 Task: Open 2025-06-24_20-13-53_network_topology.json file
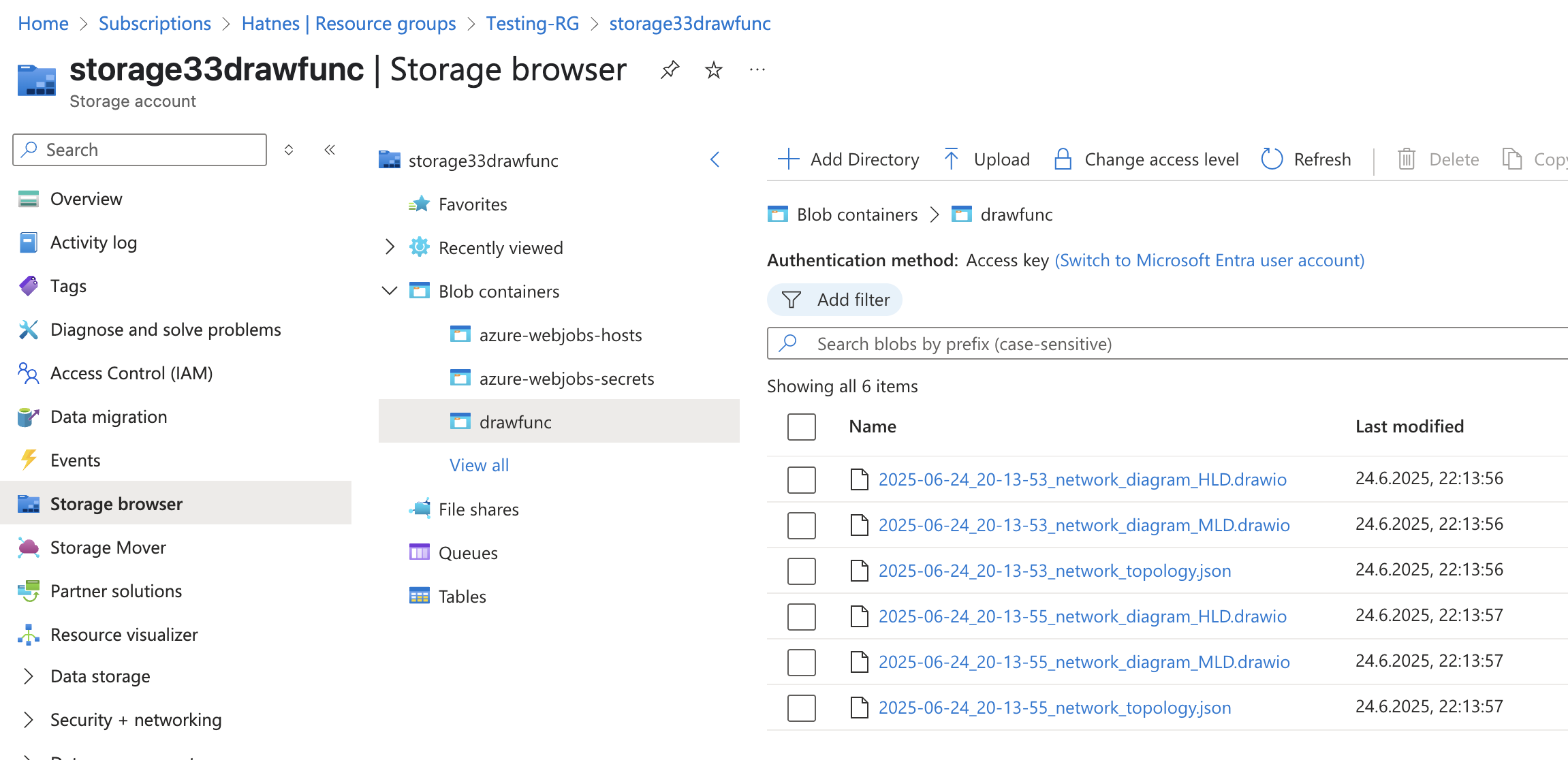[x=1054, y=571]
